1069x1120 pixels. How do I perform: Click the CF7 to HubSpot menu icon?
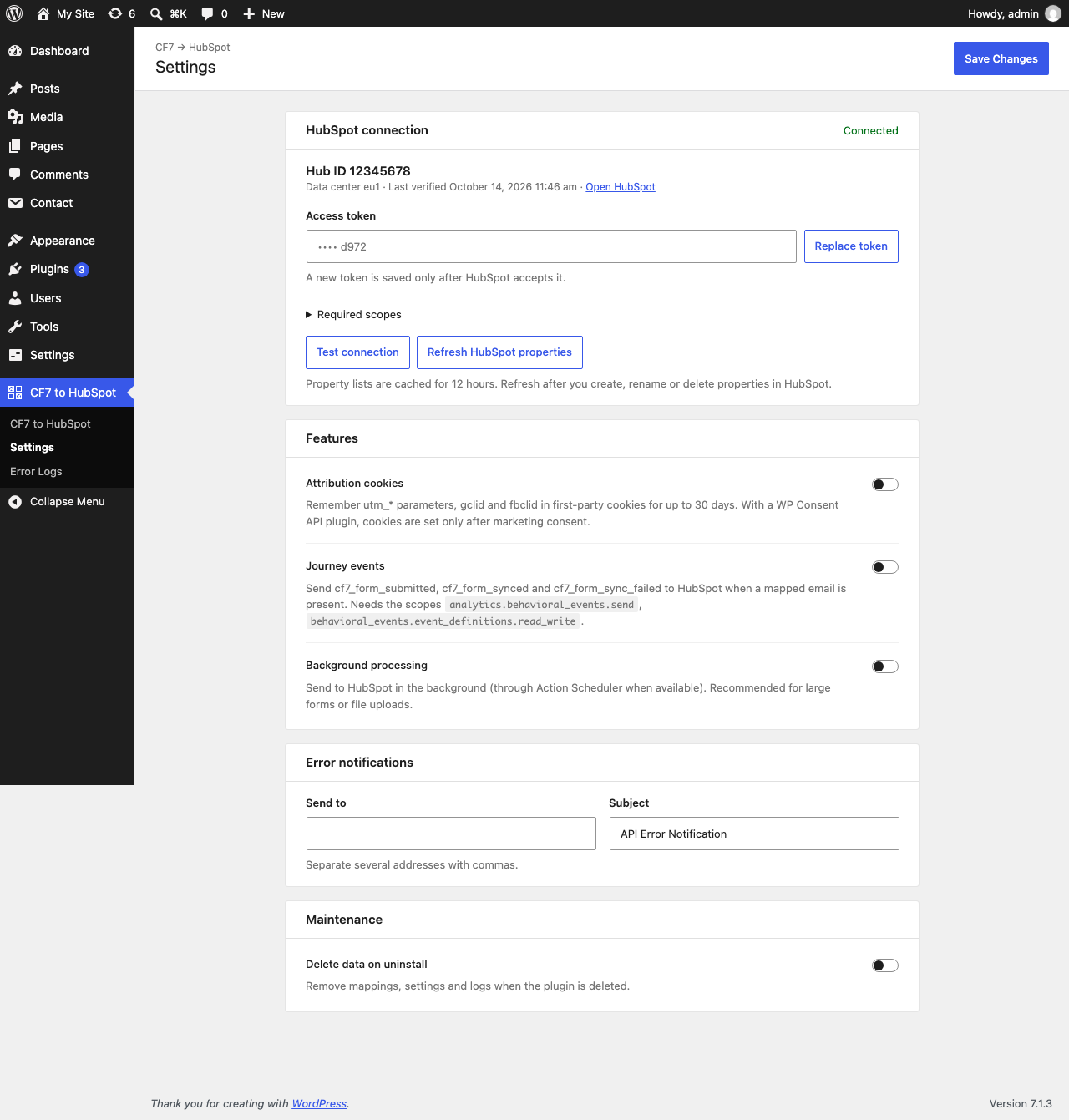15,393
